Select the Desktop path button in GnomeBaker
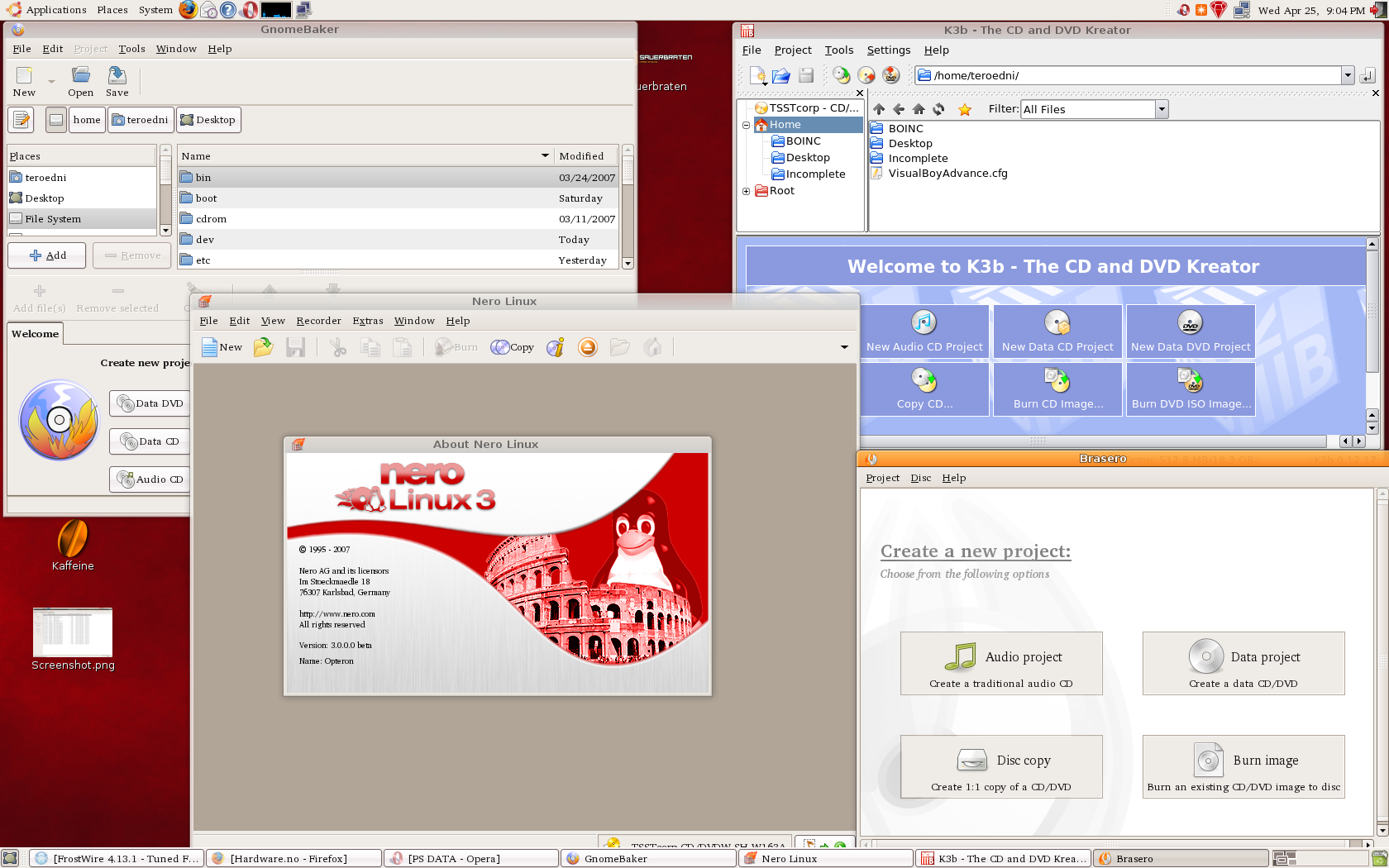Image resolution: width=1389 pixels, height=868 pixels. click(208, 120)
